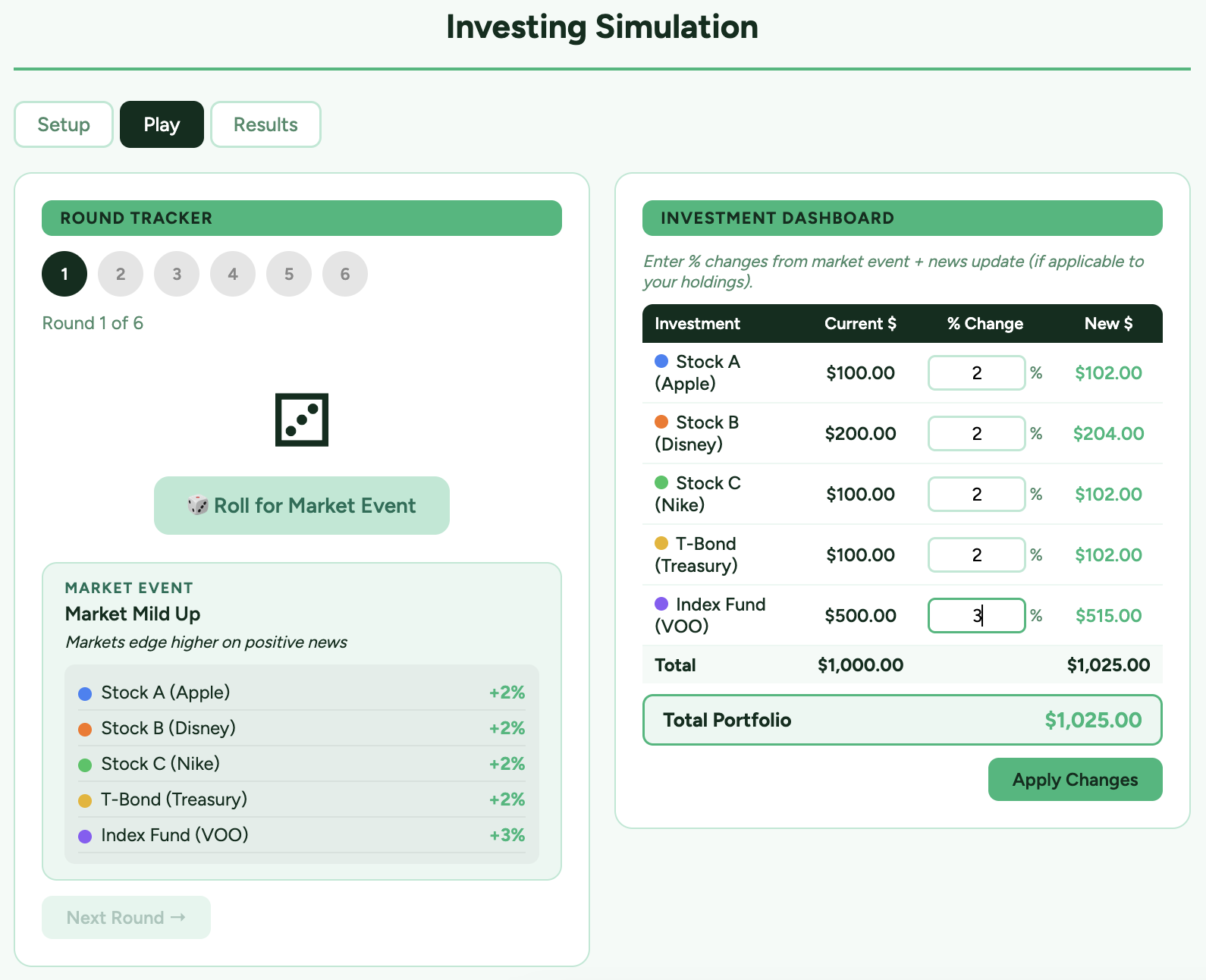This screenshot has height=980, width=1206.
Task: Click the Round 1 of 6 label
Action: point(93,323)
